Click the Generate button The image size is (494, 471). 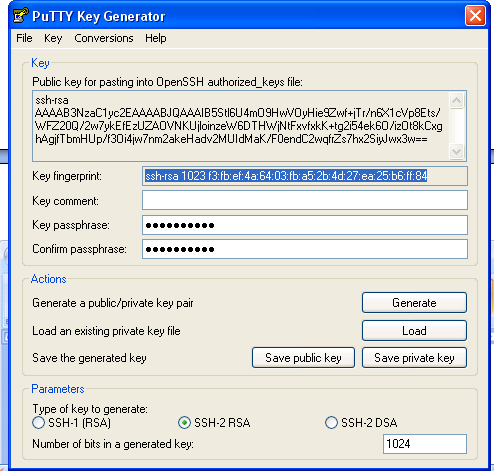[x=414, y=303]
